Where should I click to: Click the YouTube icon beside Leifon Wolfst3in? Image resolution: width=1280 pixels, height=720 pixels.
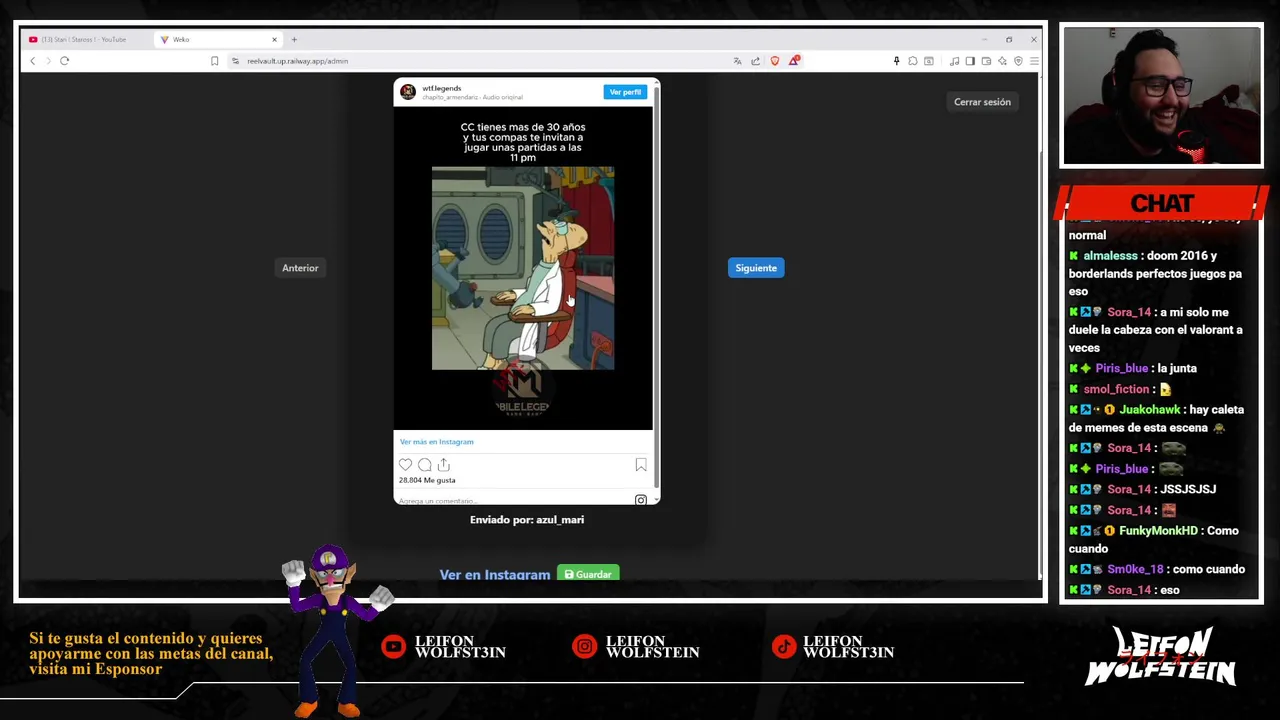coord(394,647)
